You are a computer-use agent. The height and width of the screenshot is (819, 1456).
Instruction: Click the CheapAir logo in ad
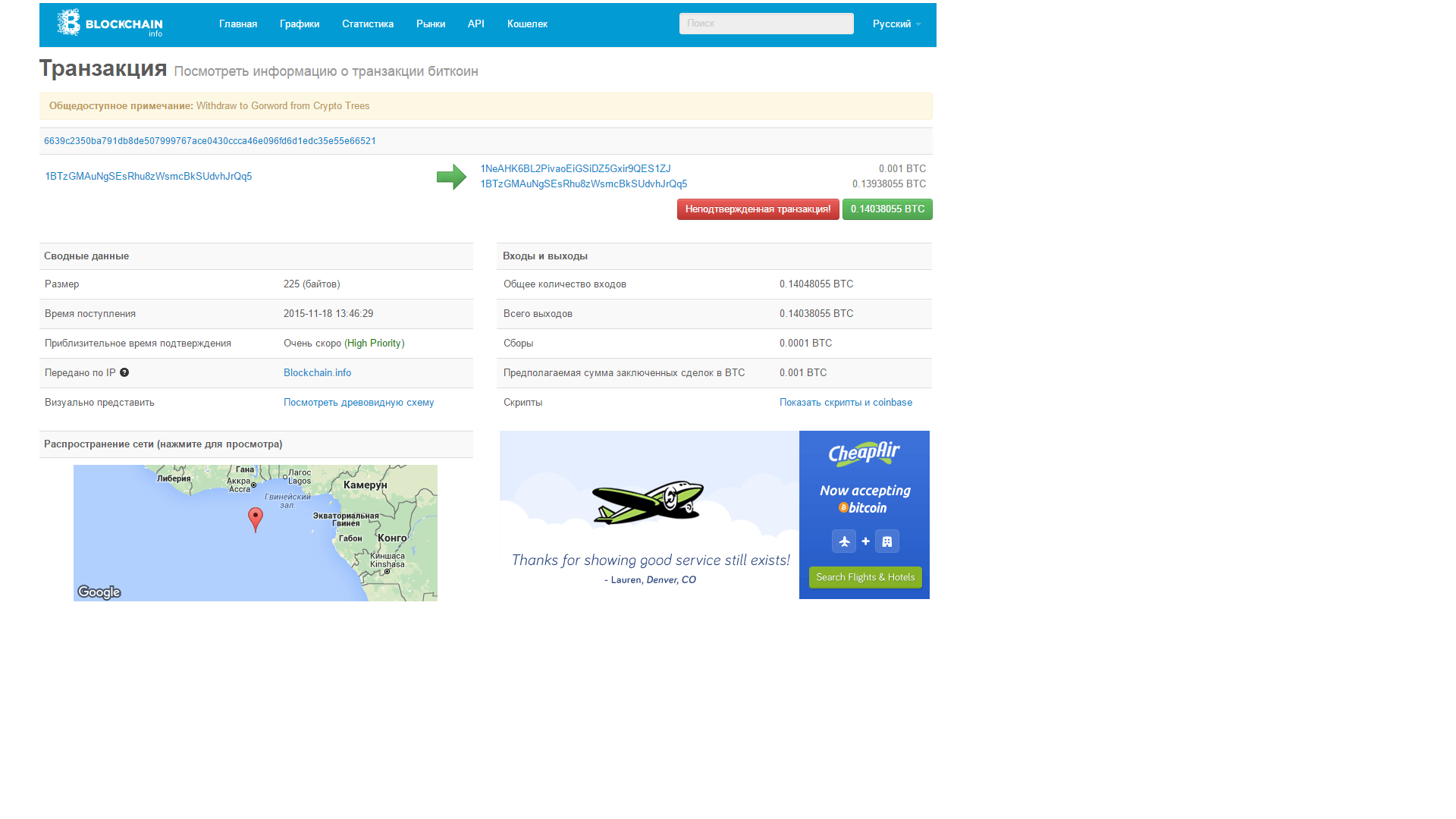[864, 453]
